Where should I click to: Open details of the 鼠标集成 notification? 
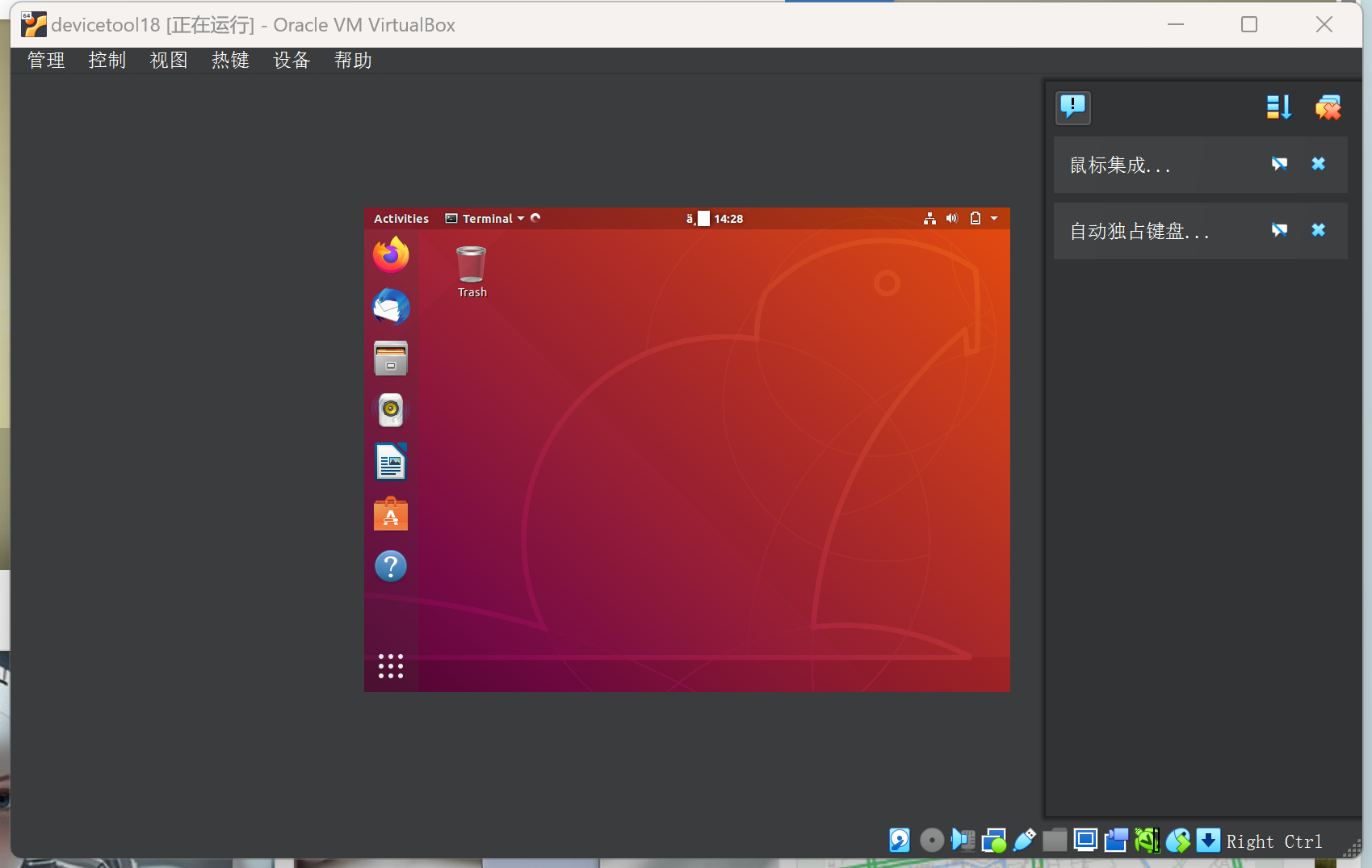[x=1279, y=164]
